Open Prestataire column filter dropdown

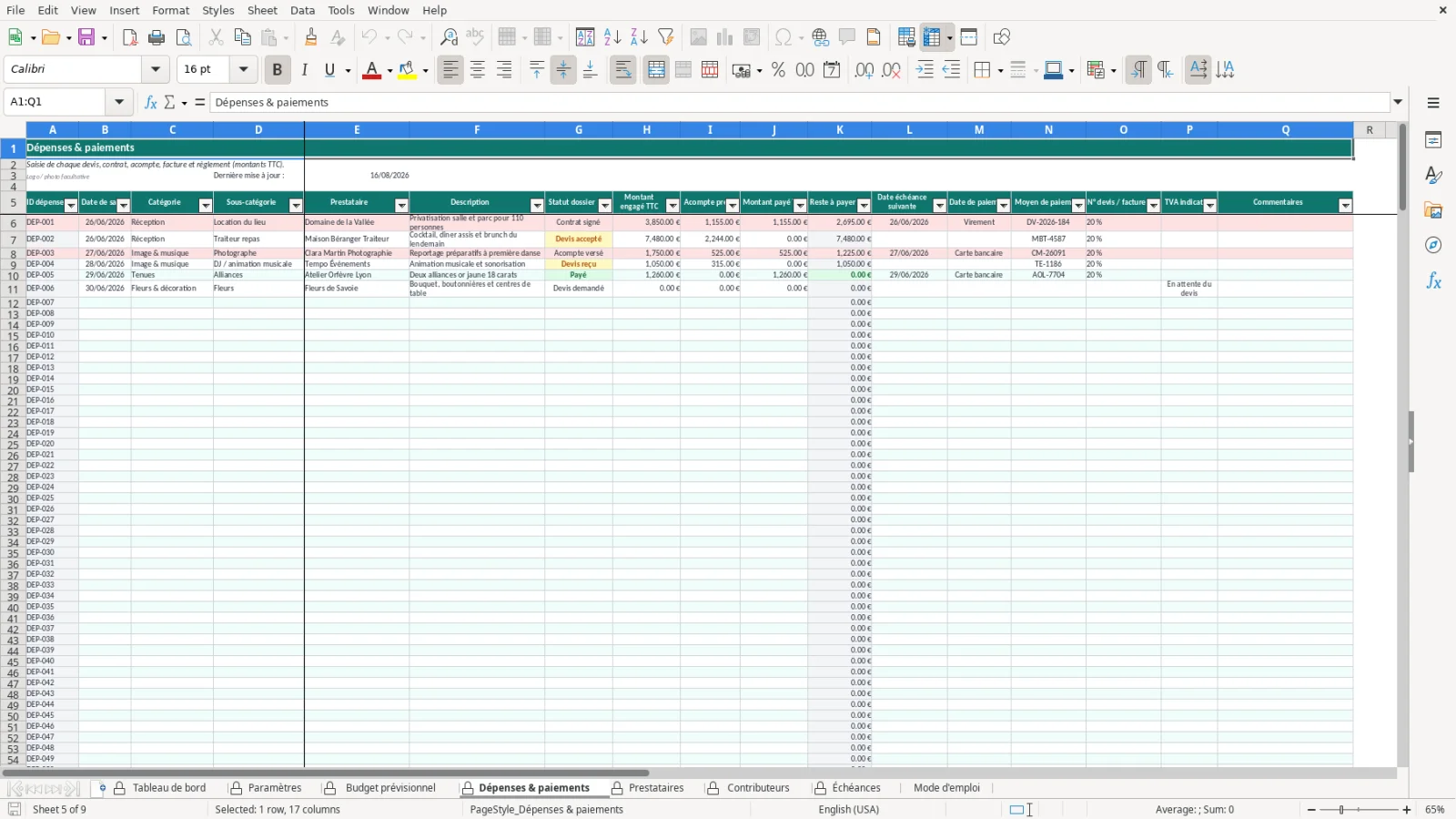(401, 206)
